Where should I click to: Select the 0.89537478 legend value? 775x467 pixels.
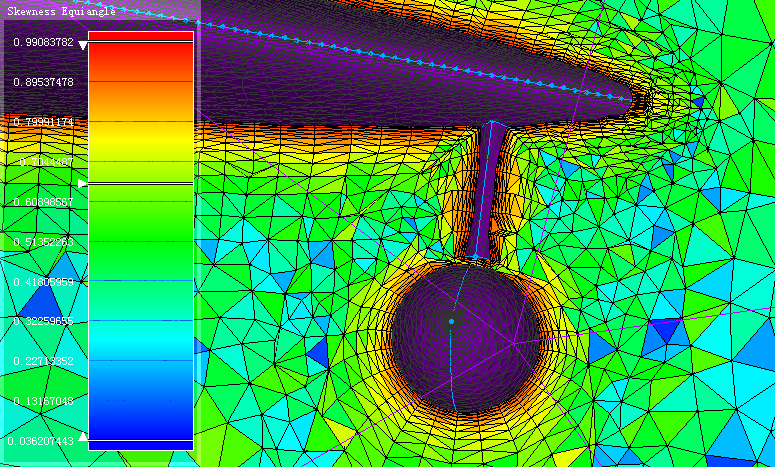click(x=43, y=82)
